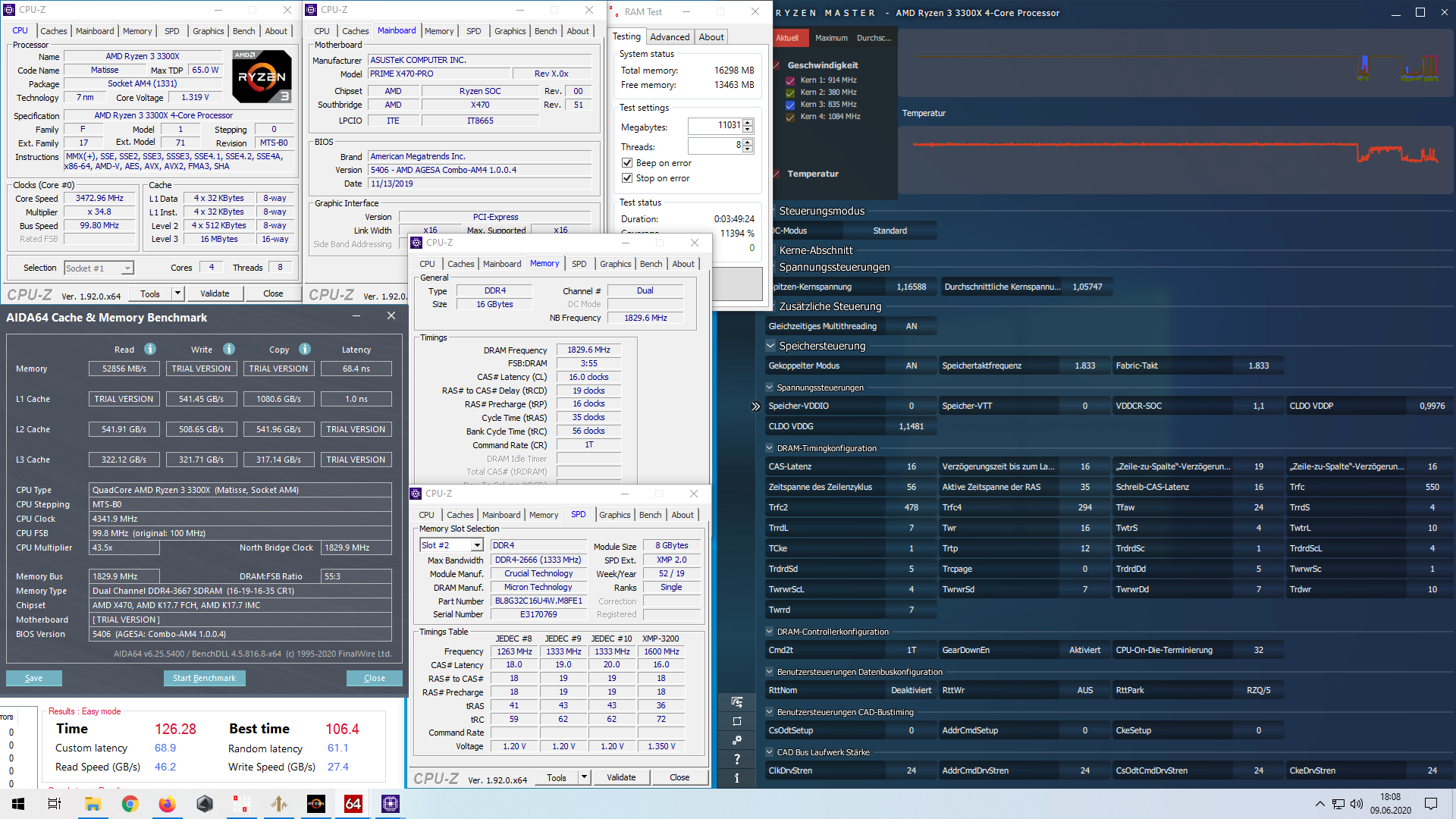Open the Socket #1 selection dropdown
Image resolution: width=1456 pixels, height=819 pixels.
(x=127, y=268)
